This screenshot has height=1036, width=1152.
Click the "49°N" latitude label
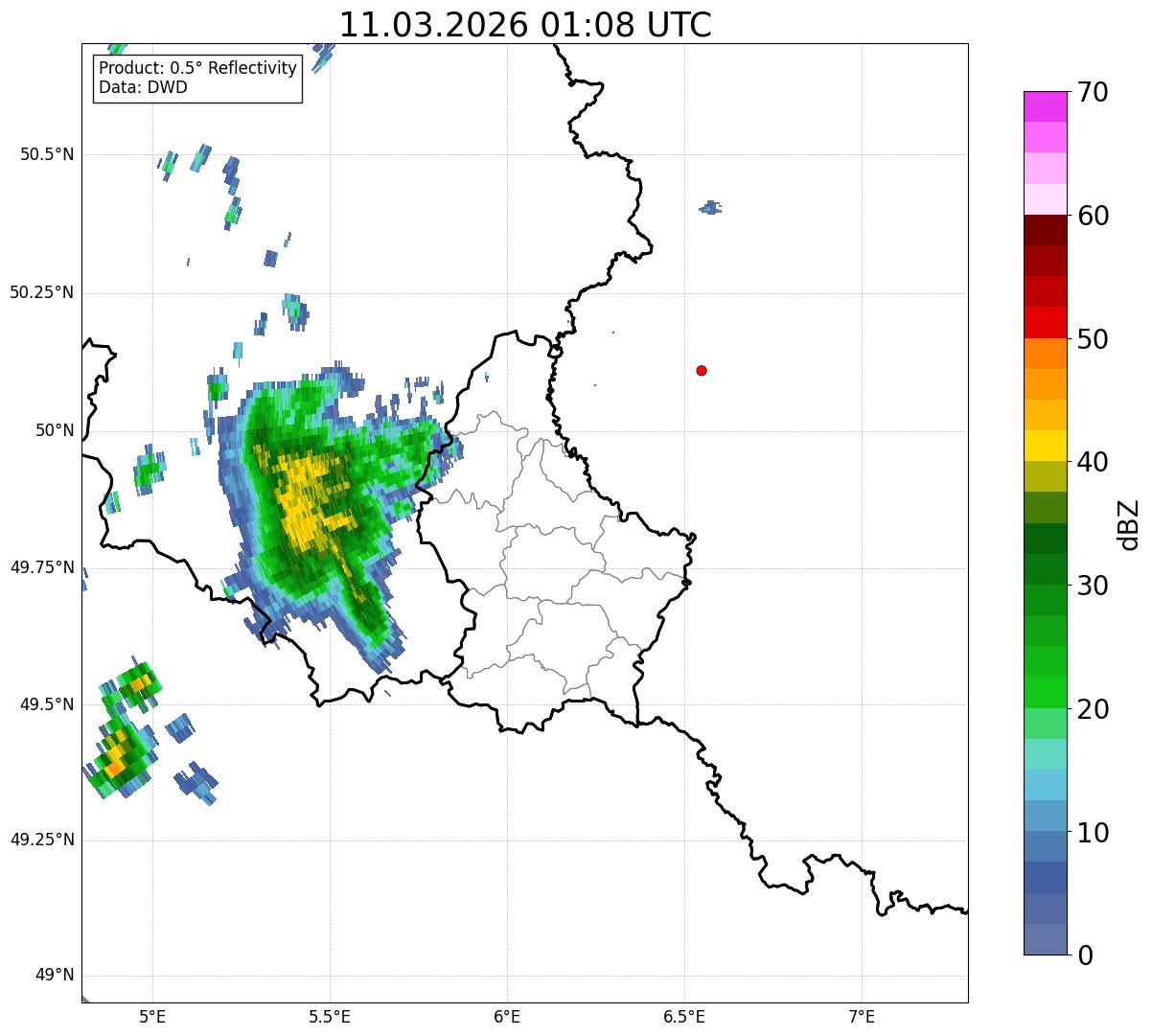55,976
